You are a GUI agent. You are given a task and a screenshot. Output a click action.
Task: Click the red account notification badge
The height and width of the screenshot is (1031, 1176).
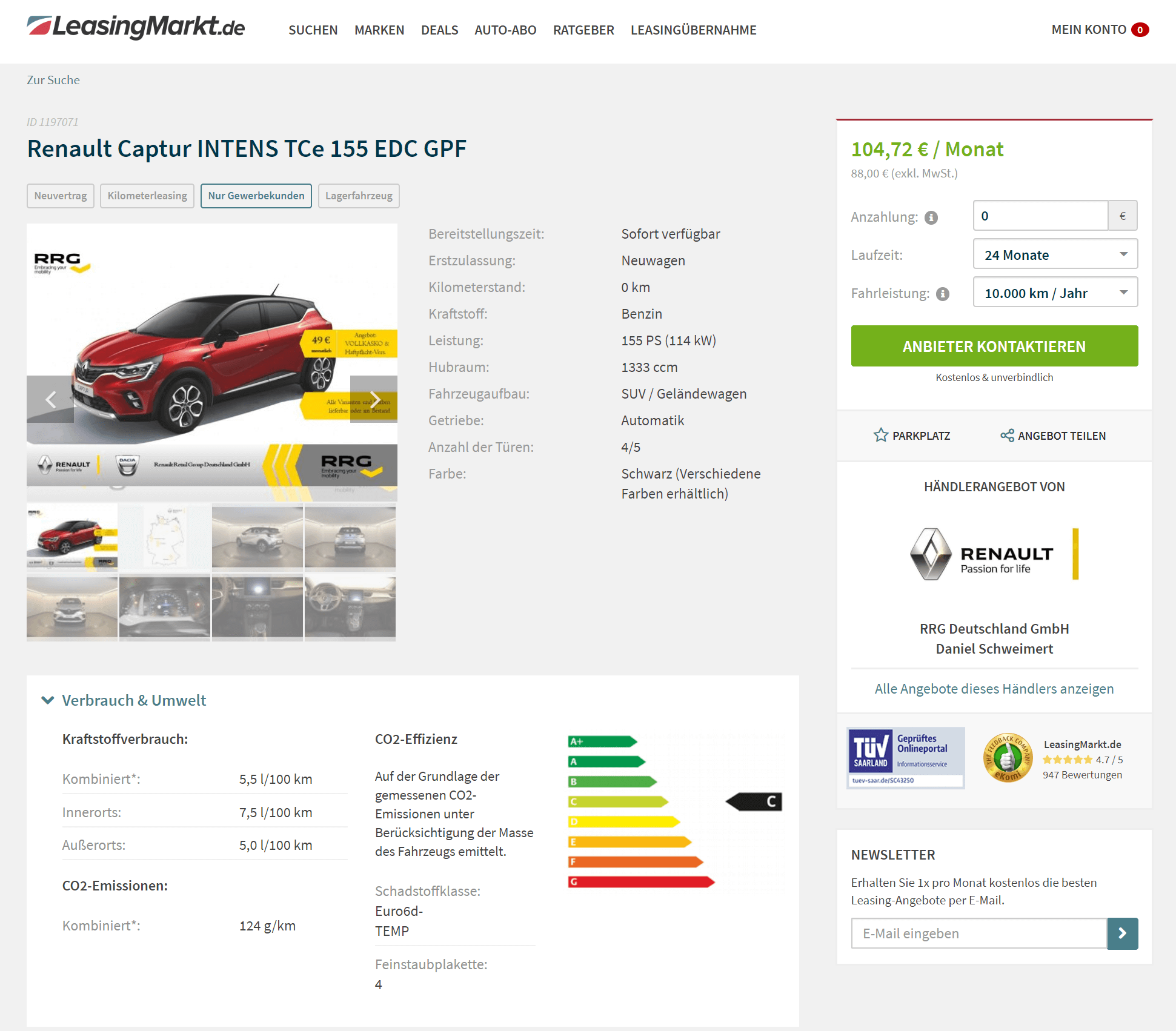1140,30
